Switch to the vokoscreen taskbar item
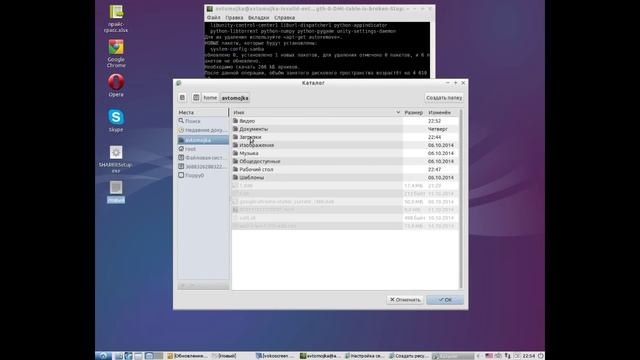The width and height of the screenshot is (640, 360). tap(275, 356)
